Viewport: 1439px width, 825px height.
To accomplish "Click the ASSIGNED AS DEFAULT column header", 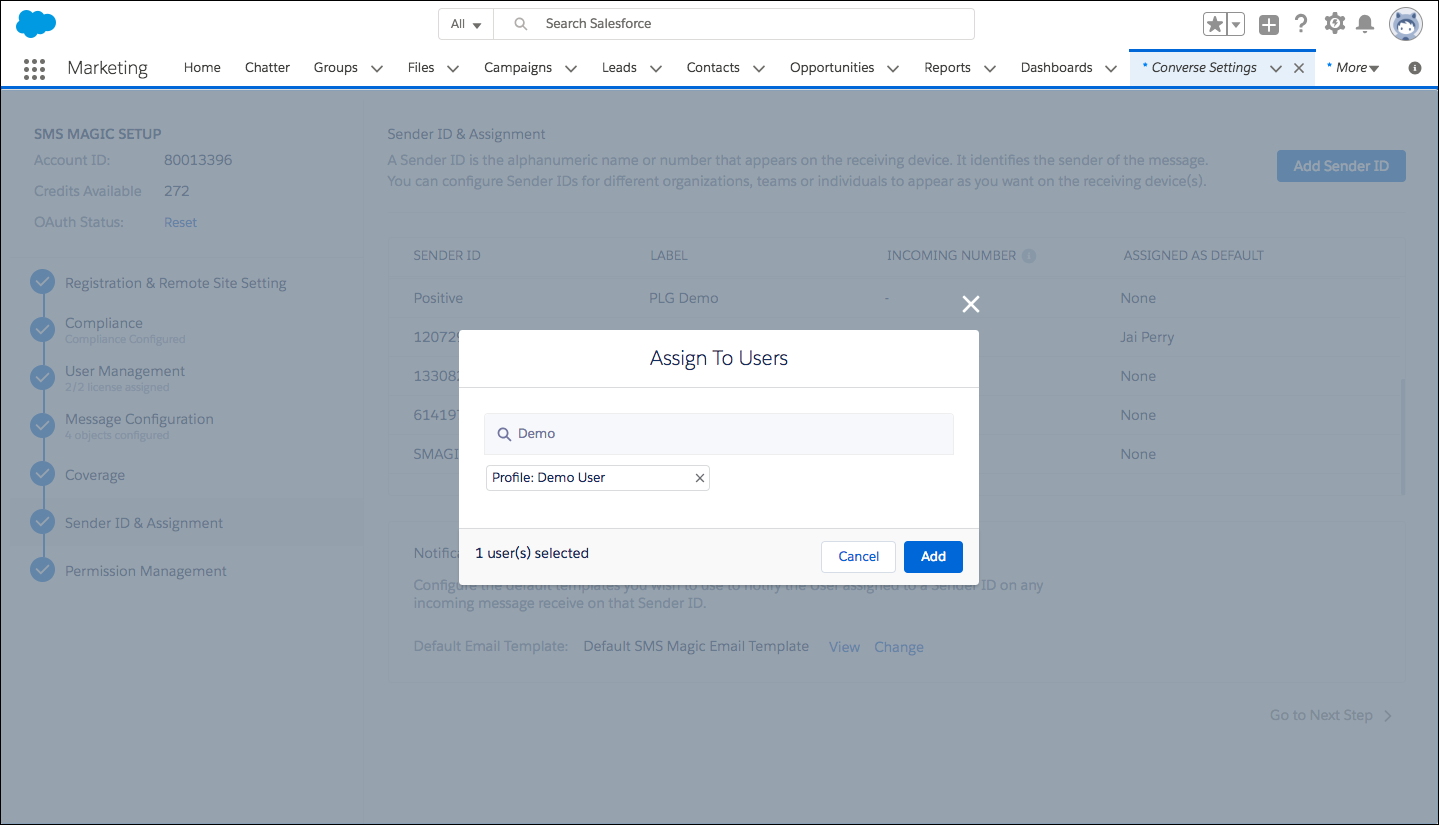I will [1193, 256].
